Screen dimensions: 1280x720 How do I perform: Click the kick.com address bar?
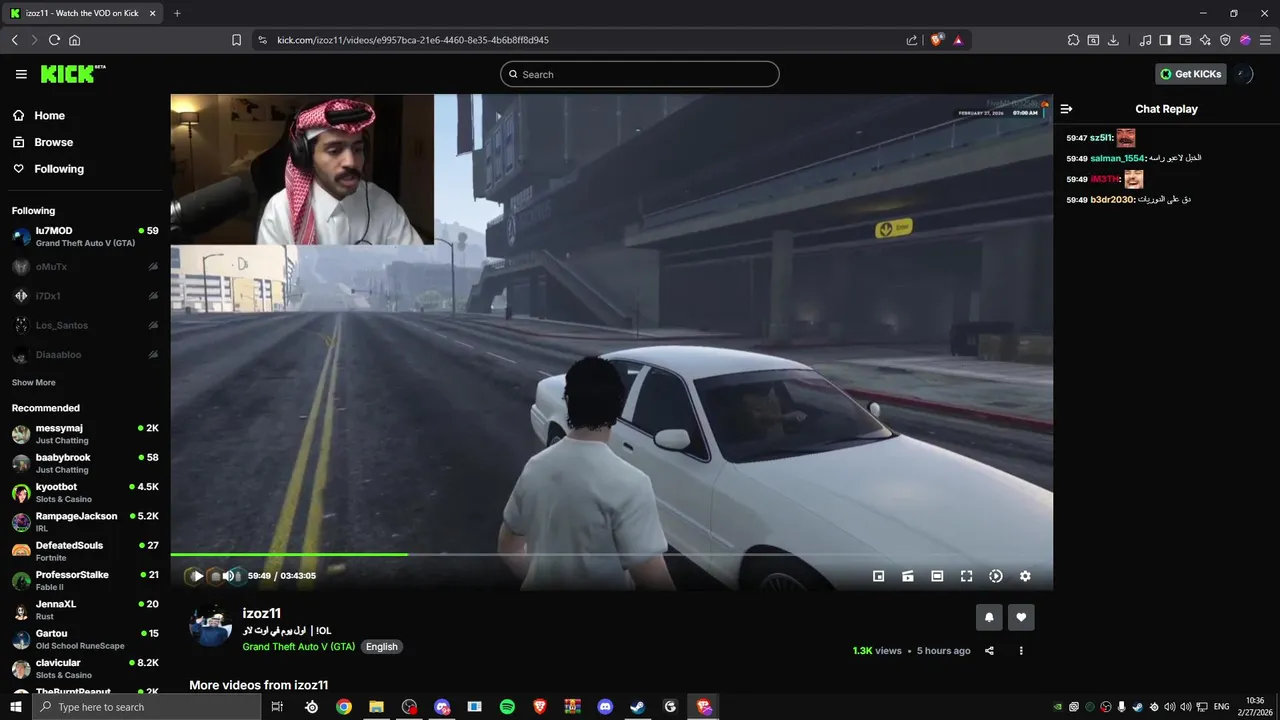coord(580,40)
